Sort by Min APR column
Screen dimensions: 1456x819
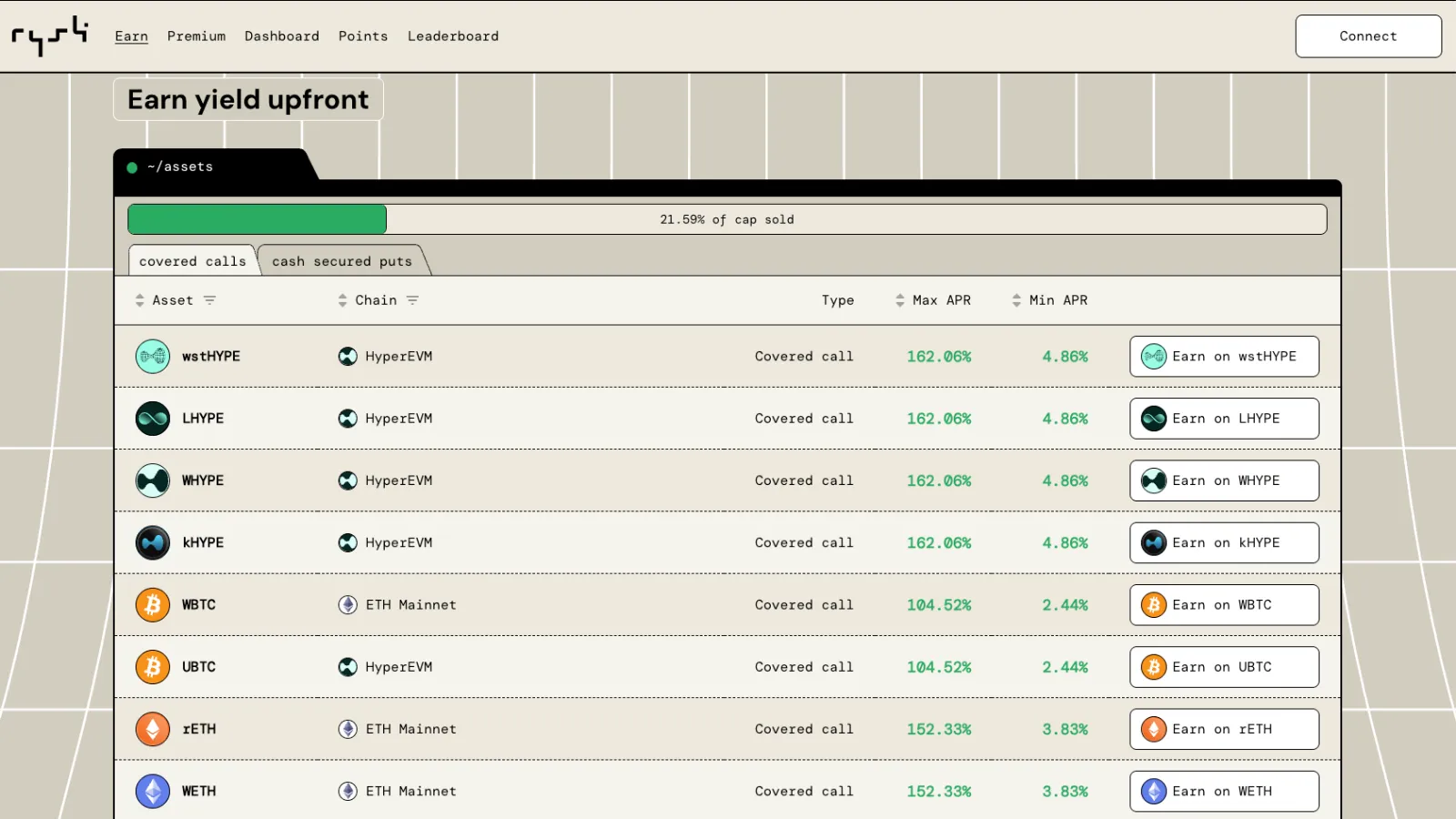(1049, 300)
